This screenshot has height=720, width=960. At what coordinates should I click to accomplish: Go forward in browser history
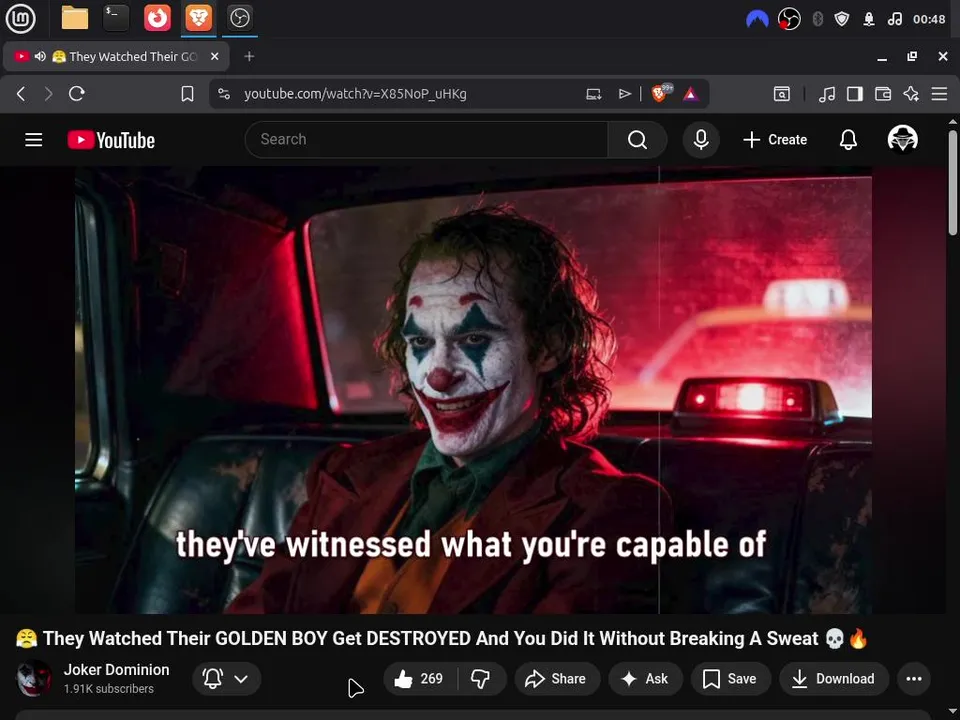(48, 94)
